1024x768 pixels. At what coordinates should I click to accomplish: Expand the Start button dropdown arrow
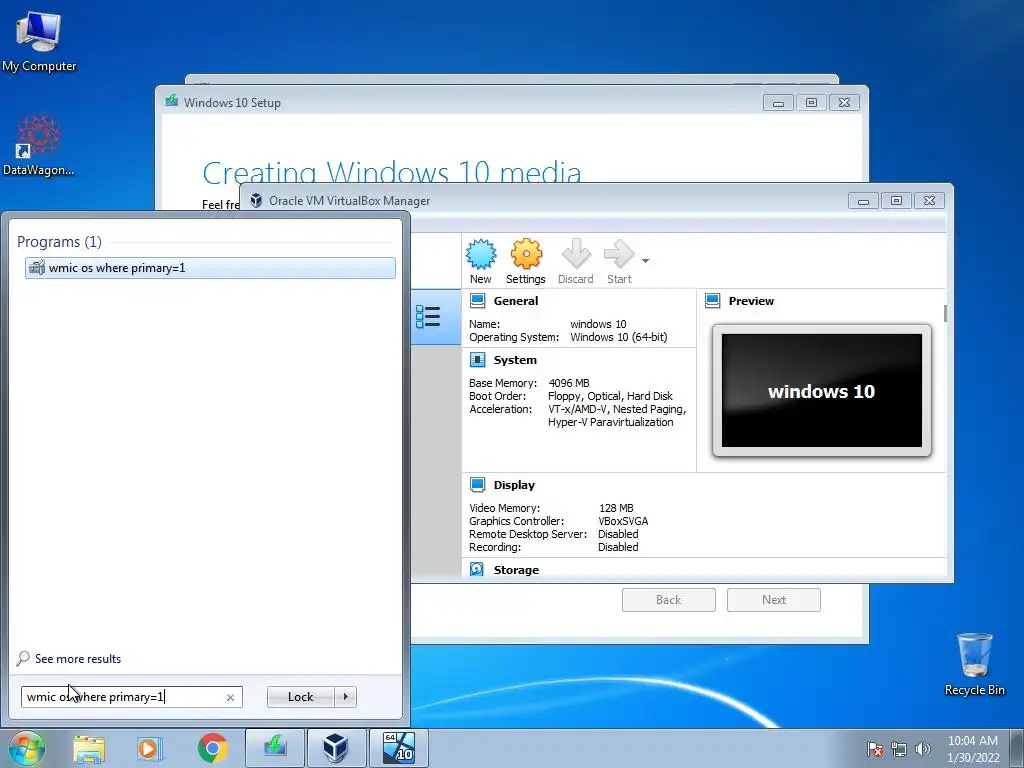point(645,261)
